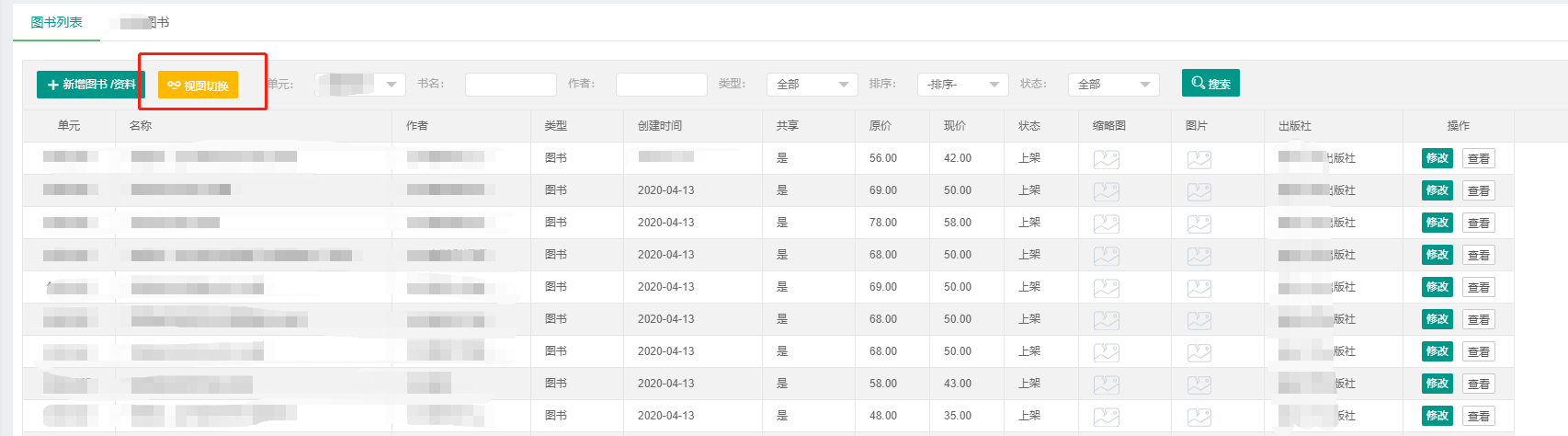This screenshot has width=1568, height=436.
Task: Open the 单元 dropdown filter
Action: coord(359,85)
